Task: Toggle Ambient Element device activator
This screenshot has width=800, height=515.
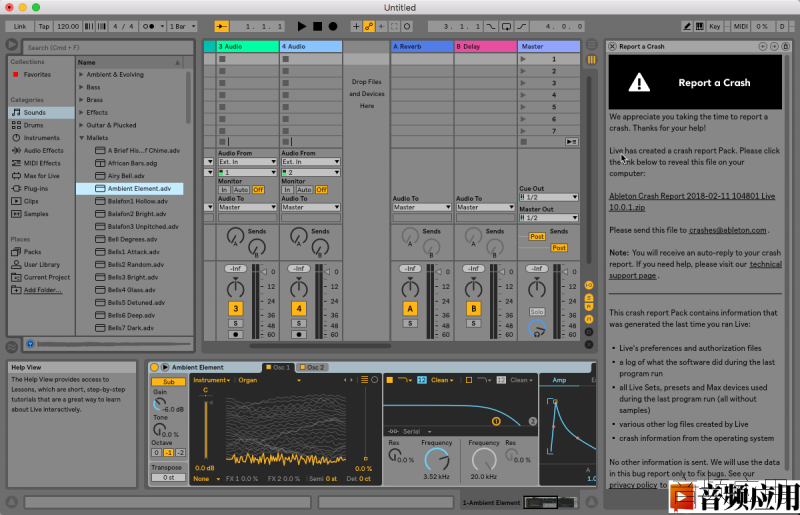Action: tap(154, 367)
